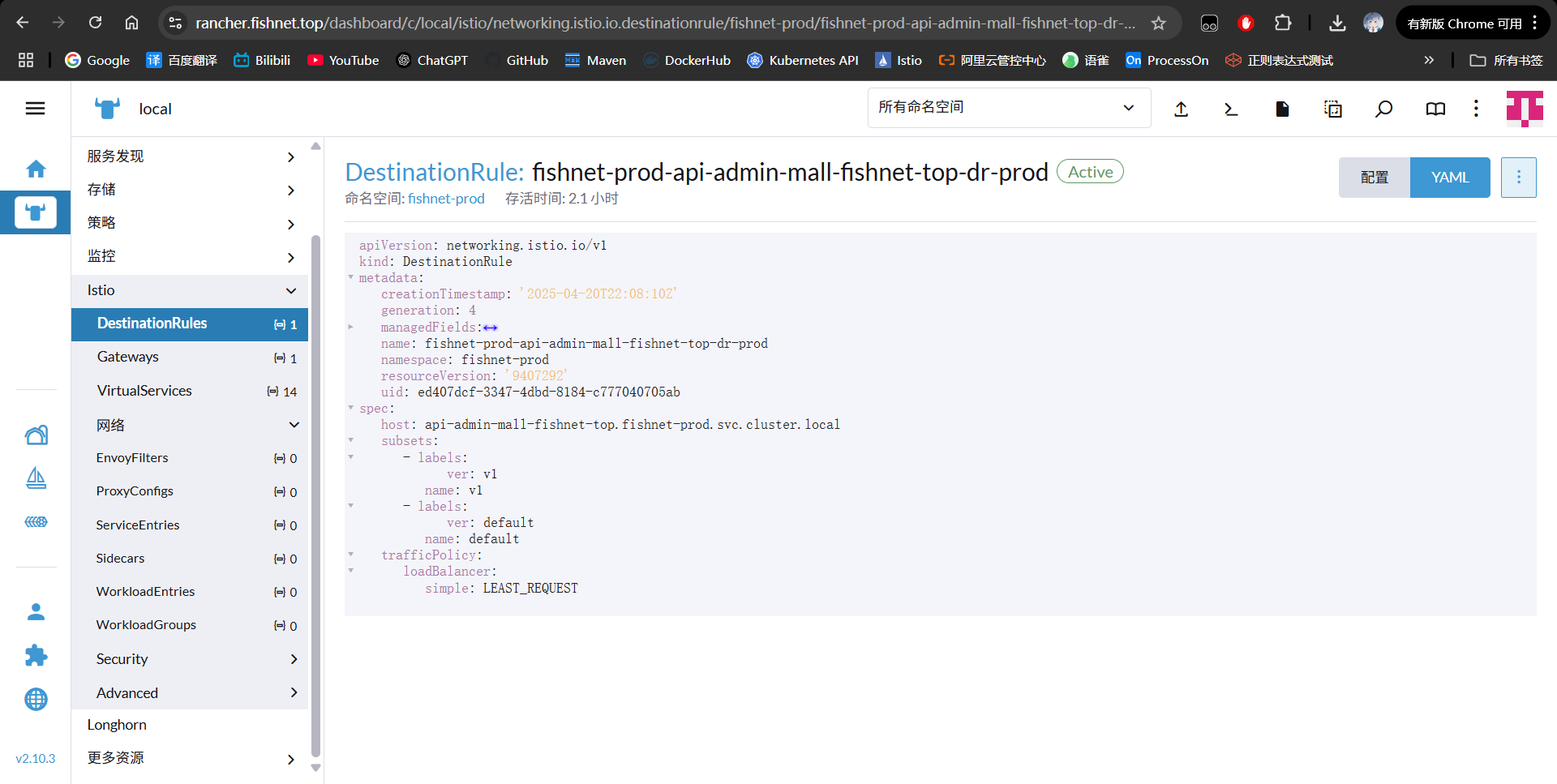Copy KubeConfig to clipboard icon
Screen dimensions: 1557x784
1333,109
